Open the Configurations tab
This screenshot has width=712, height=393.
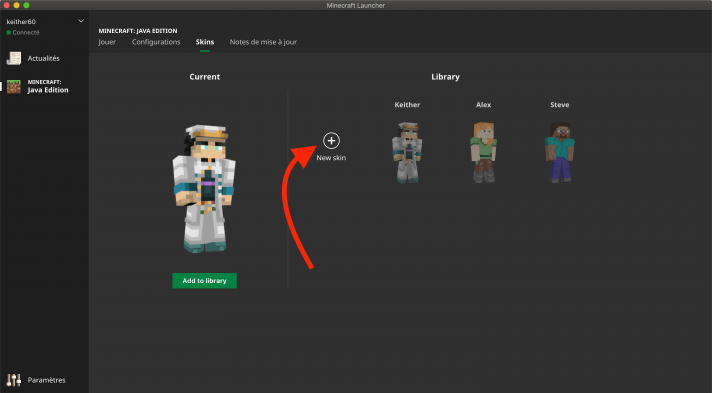156,42
